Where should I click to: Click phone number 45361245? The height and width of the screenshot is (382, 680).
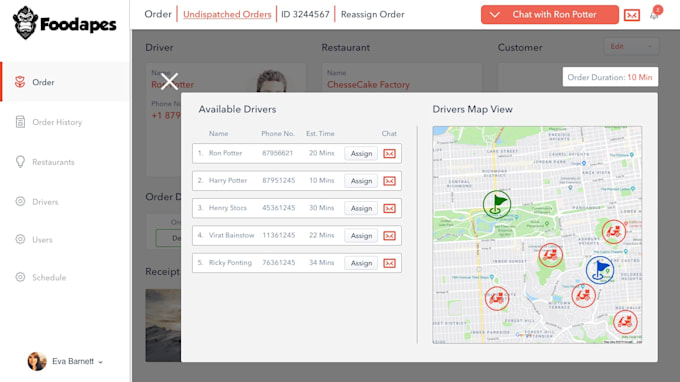coord(278,208)
